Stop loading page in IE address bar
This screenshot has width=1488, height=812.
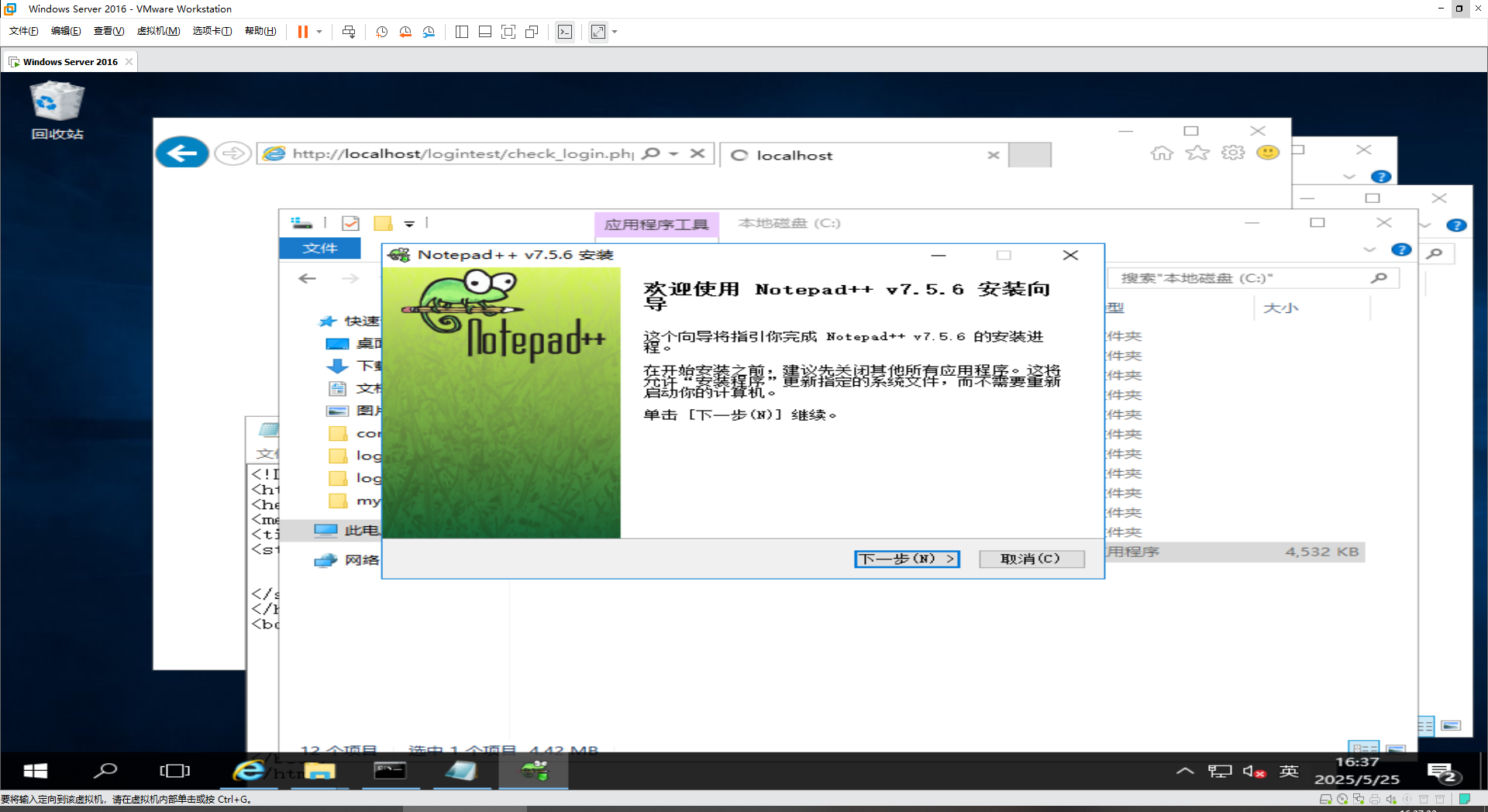point(697,153)
